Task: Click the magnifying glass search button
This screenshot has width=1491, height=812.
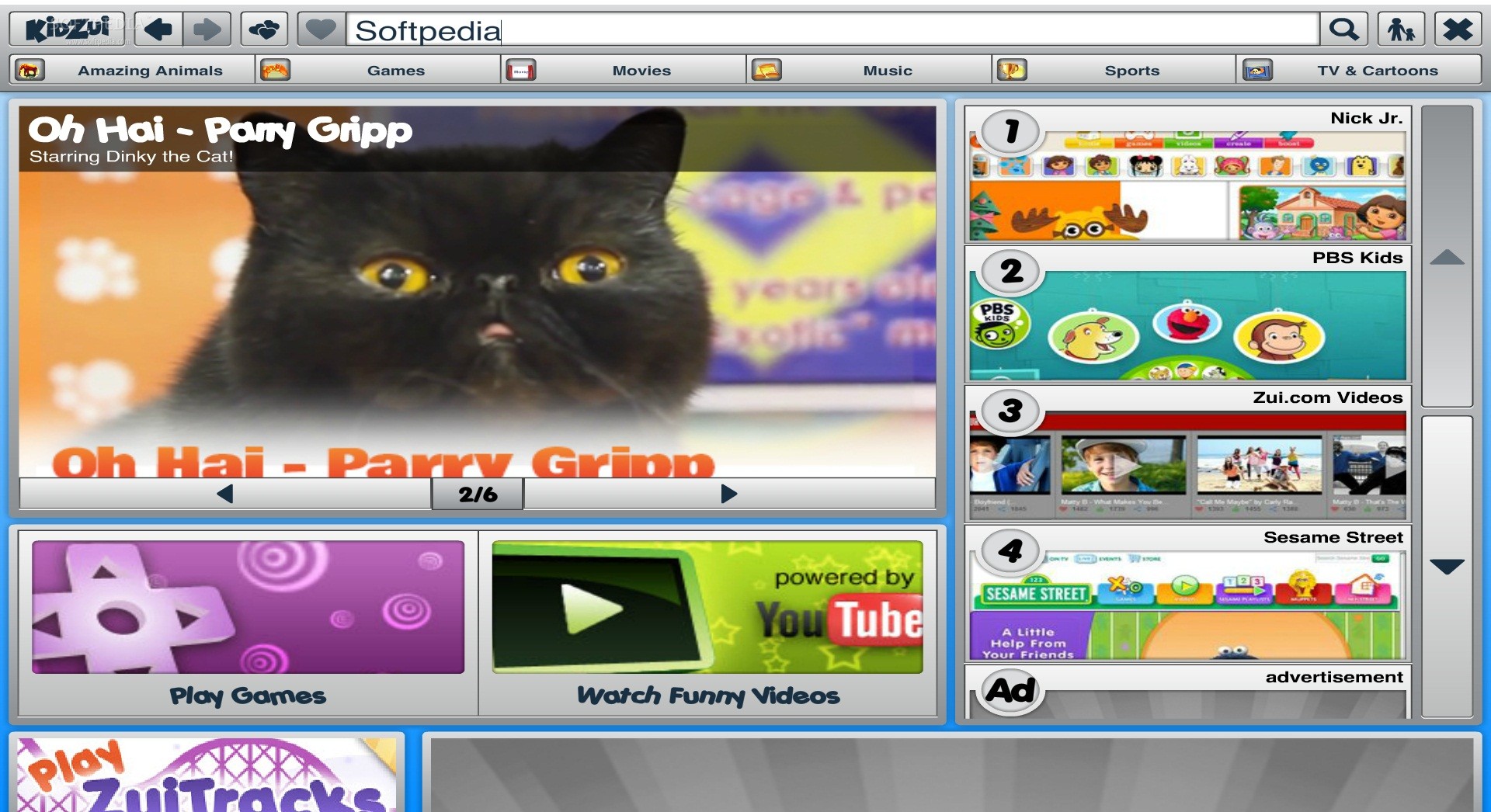Action: pos(1344,29)
